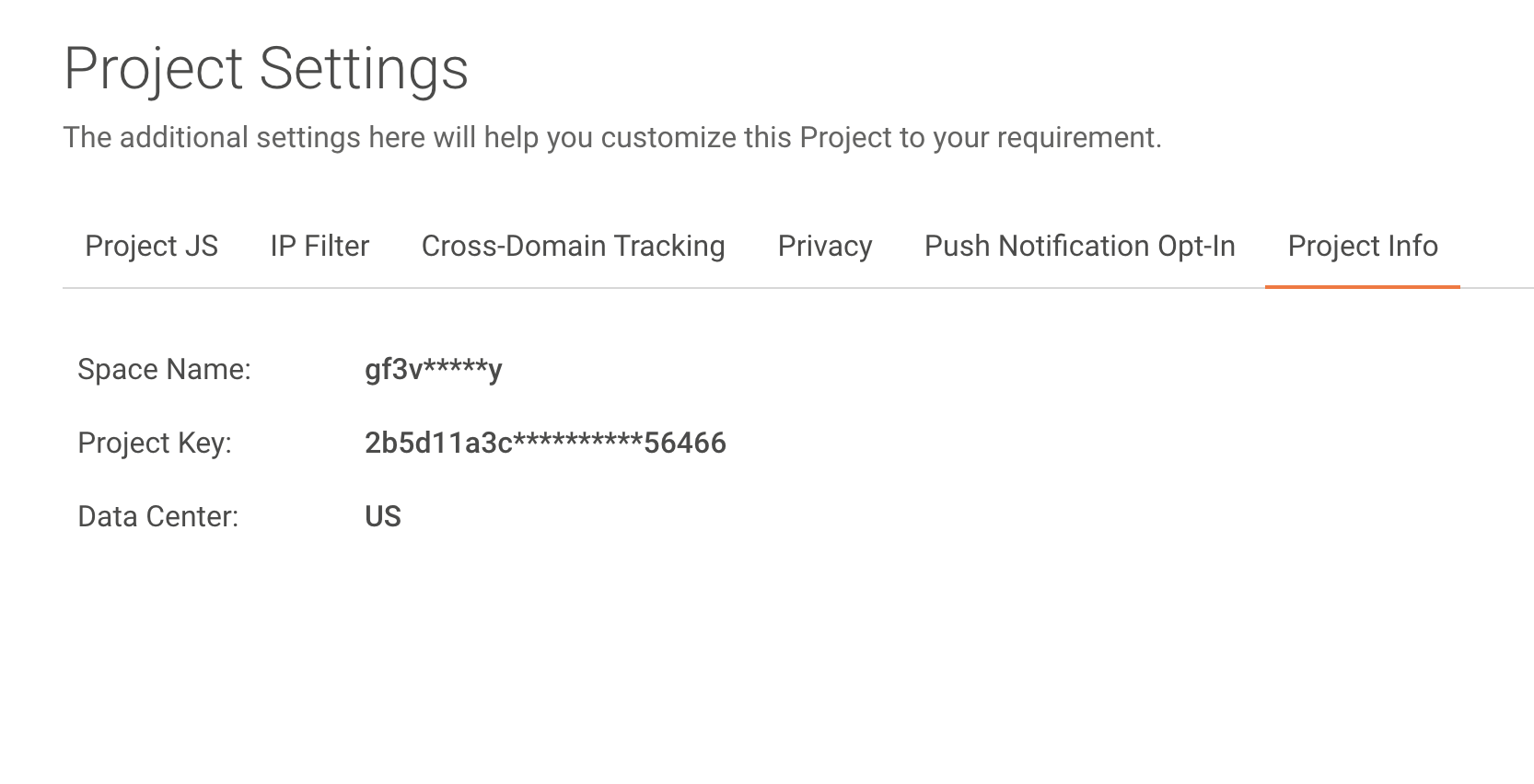Click the settings description text

tap(612, 138)
